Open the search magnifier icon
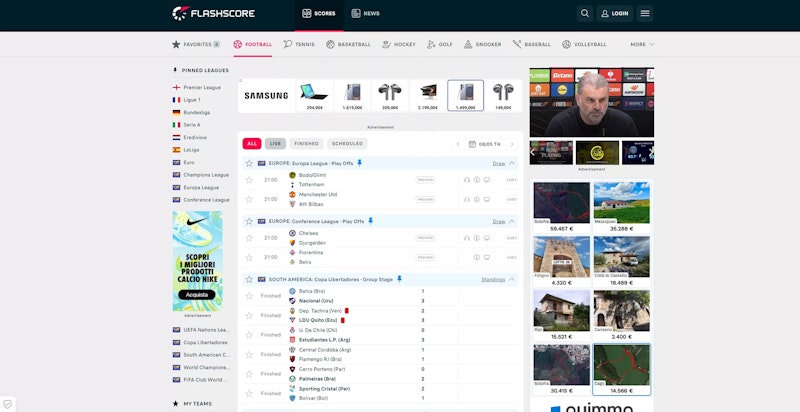The height and width of the screenshot is (412, 800). tap(585, 14)
